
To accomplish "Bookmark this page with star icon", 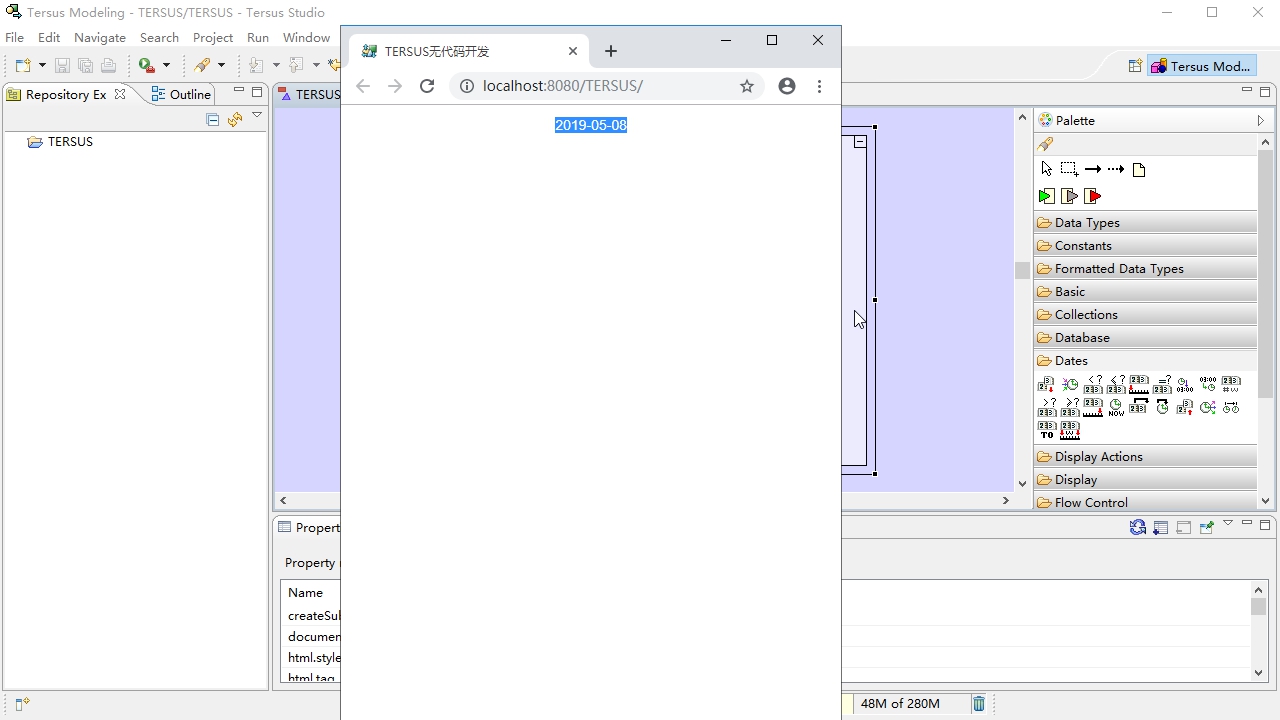I will (747, 86).
